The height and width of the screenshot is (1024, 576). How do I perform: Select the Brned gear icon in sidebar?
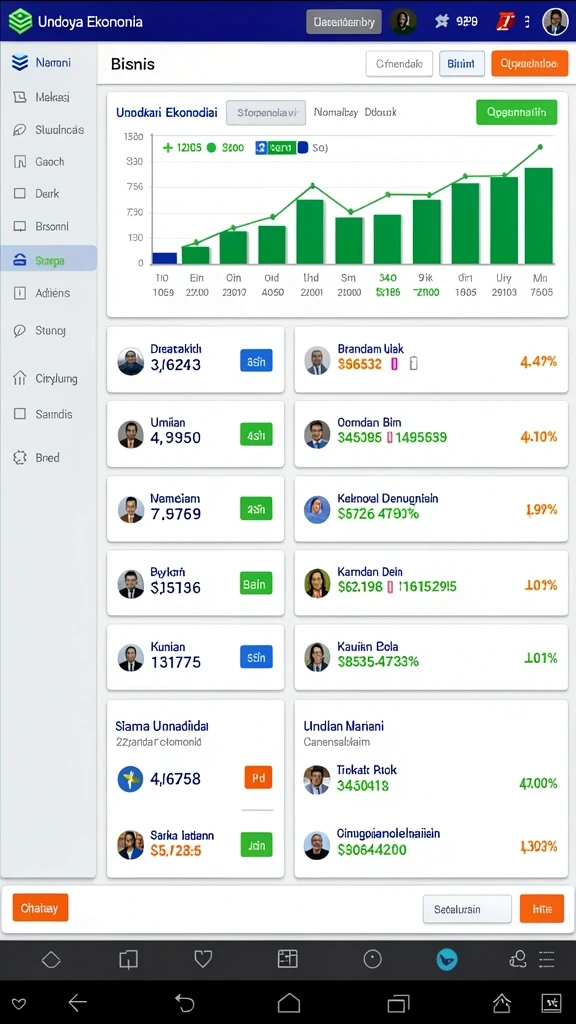(x=20, y=458)
